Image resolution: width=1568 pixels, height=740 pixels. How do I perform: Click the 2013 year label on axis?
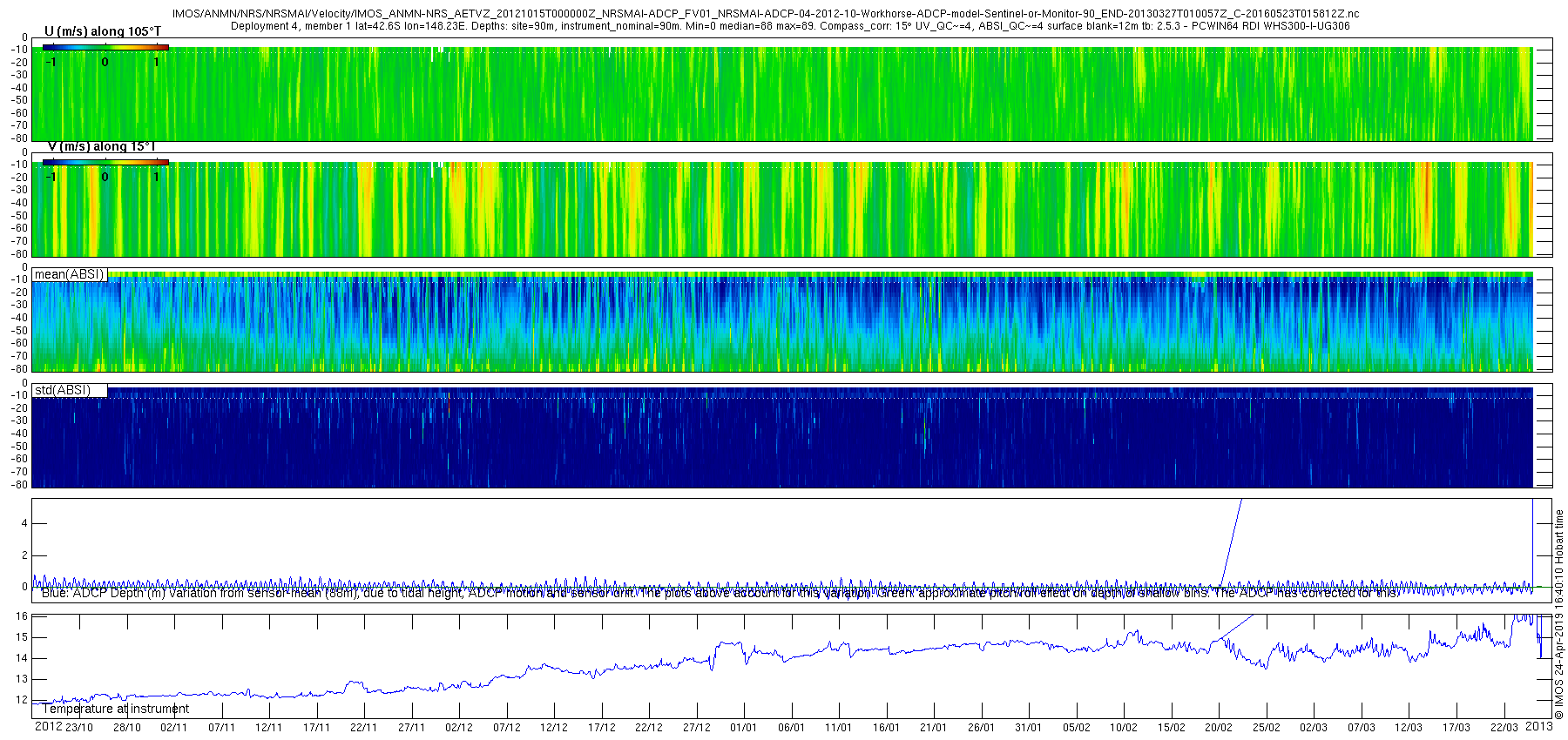[1539, 727]
